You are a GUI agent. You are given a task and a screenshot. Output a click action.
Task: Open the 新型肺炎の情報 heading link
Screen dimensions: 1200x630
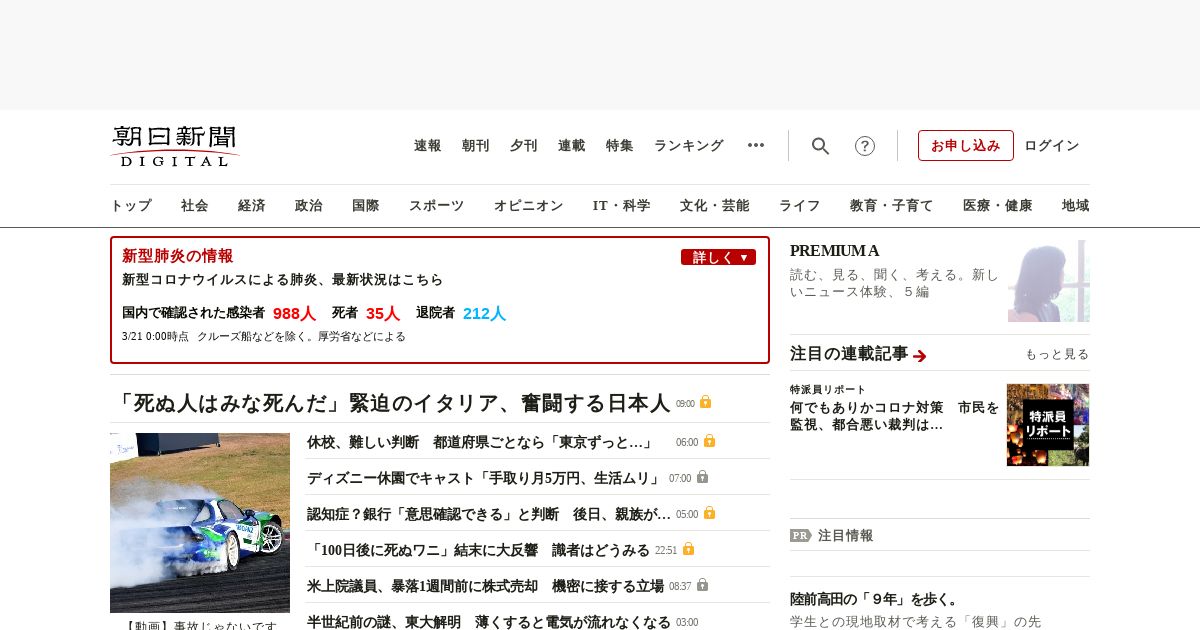[x=178, y=256]
